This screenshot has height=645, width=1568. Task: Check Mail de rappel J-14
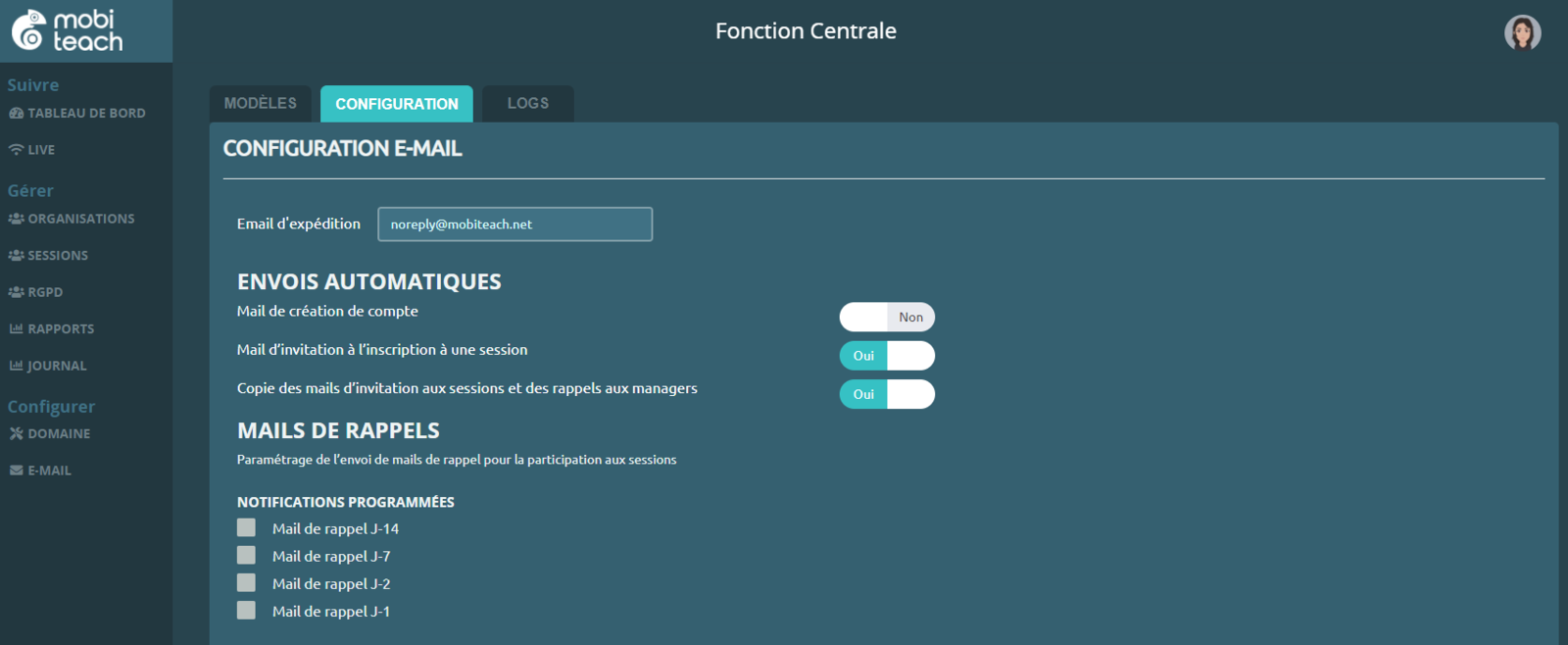coord(246,527)
